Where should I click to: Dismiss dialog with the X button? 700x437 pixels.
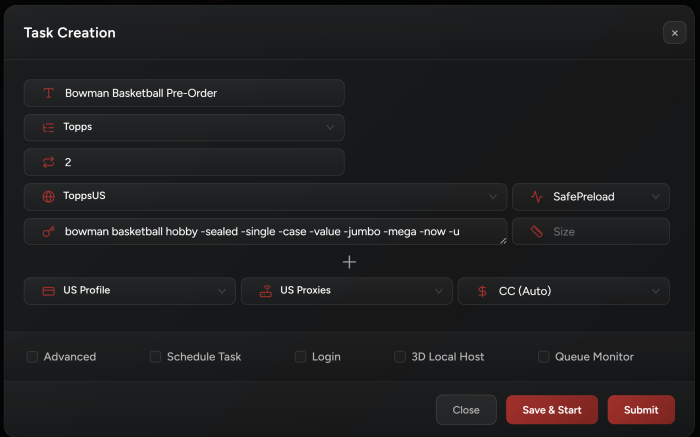coord(674,33)
